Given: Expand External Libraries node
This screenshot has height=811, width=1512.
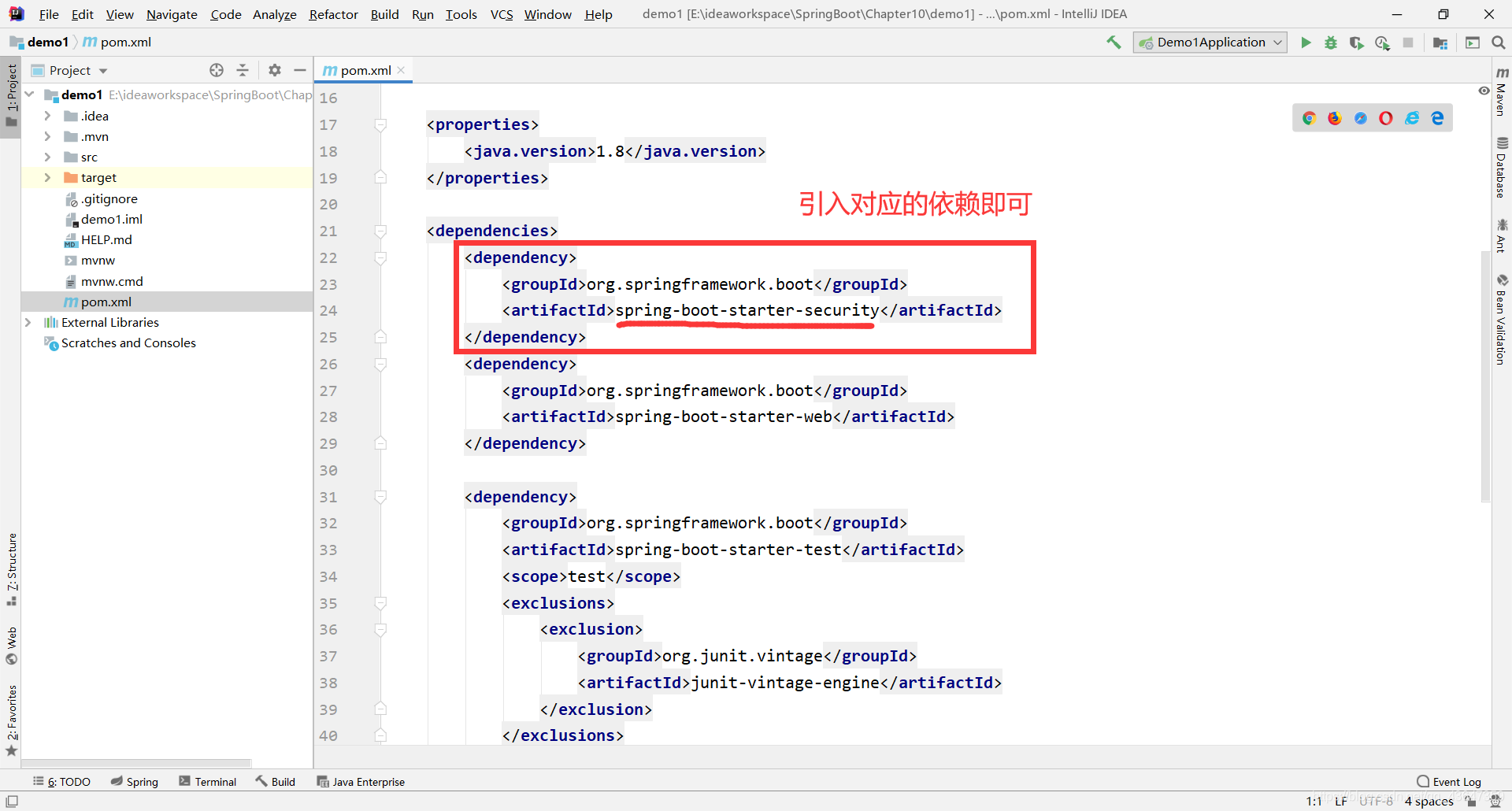Looking at the screenshot, I should tap(28, 322).
